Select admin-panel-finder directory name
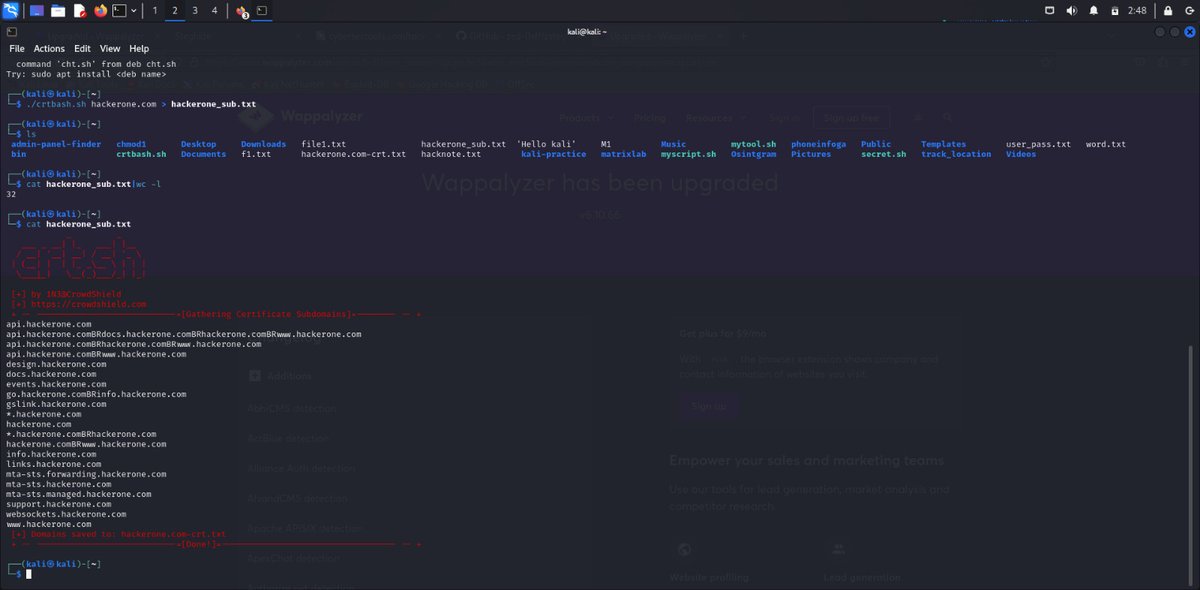This screenshot has width=1200, height=590. click(56, 144)
